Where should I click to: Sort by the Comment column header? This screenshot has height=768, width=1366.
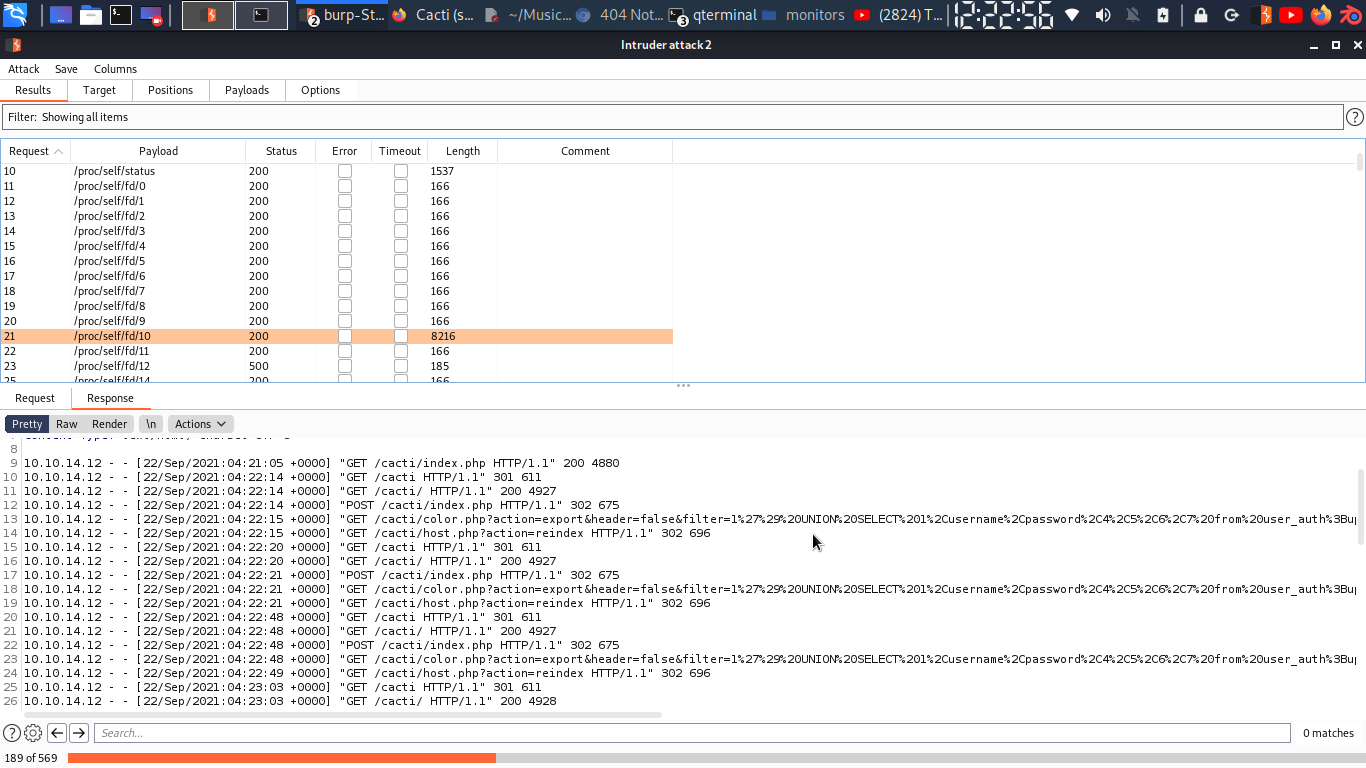[x=585, y=151]
